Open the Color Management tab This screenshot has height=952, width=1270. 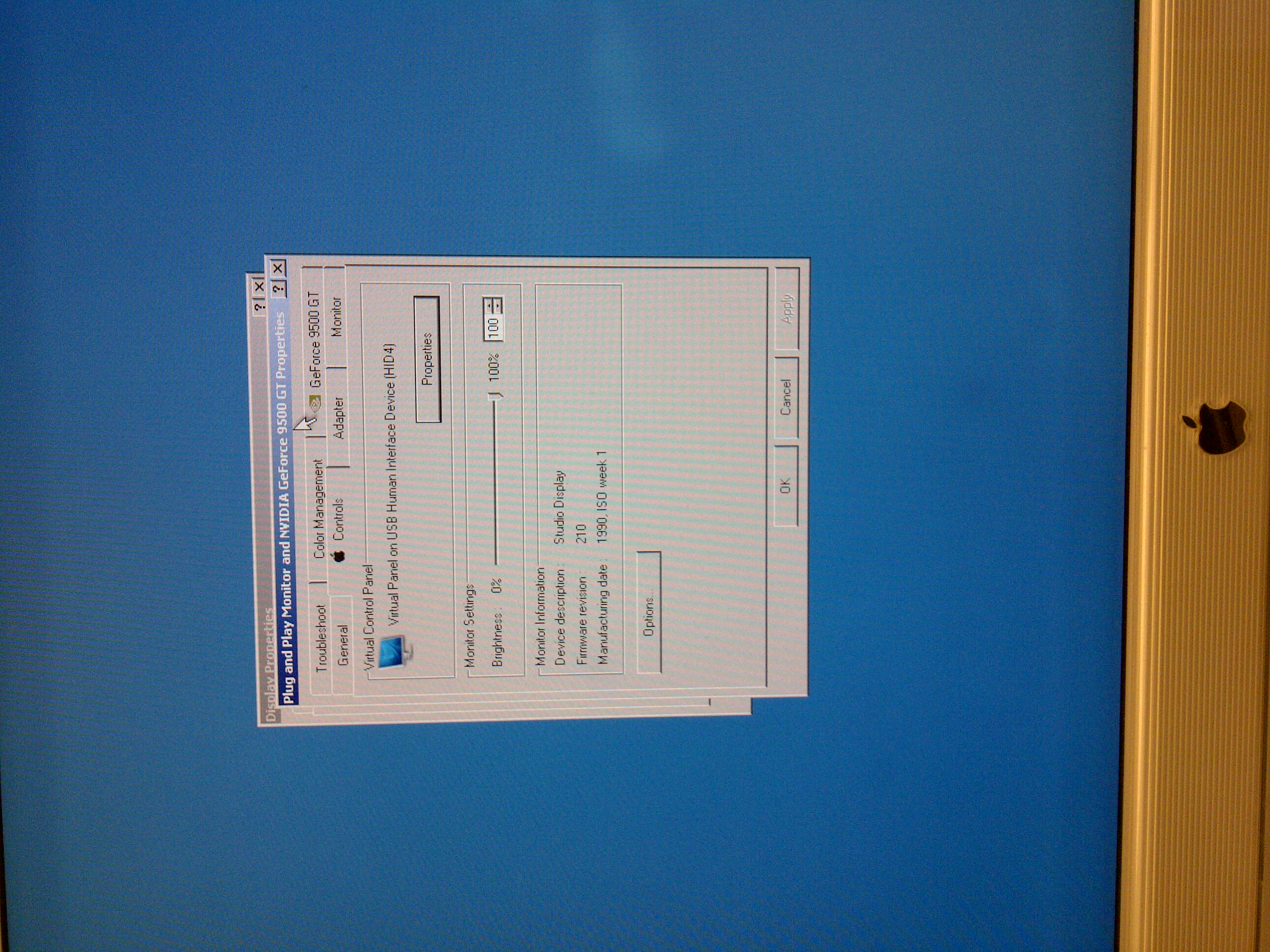[x=317, y=509]
